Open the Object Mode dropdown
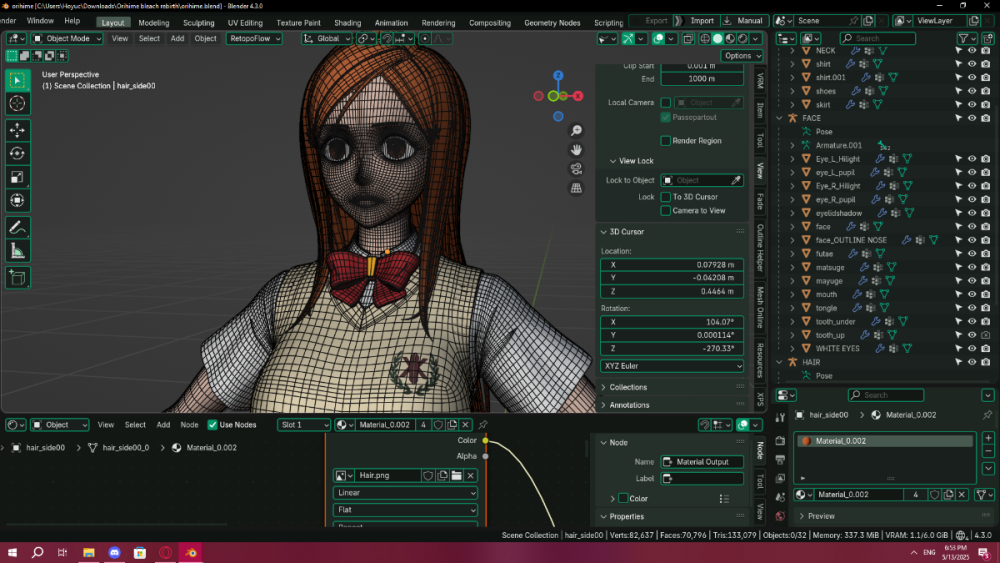 (67, 39)
